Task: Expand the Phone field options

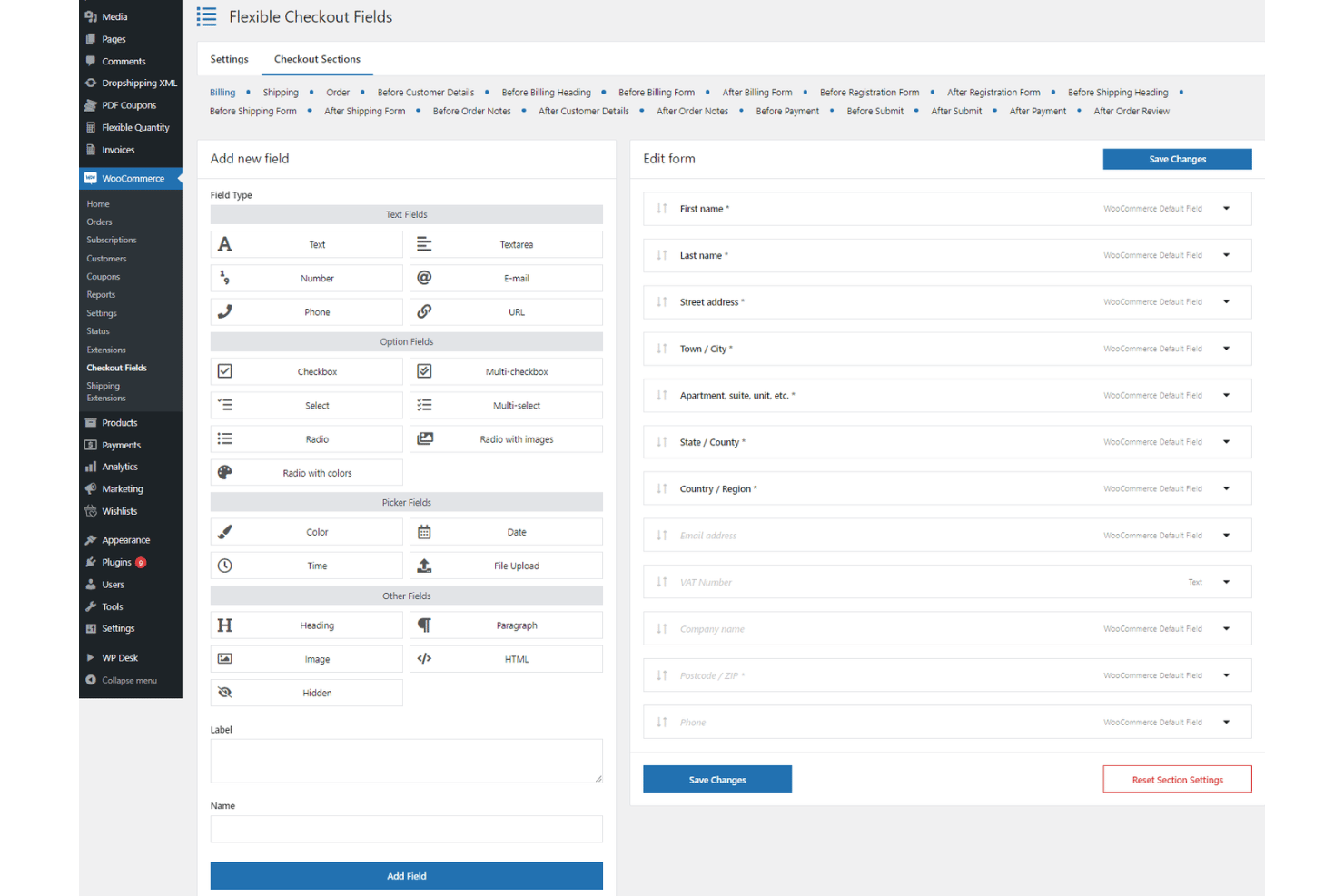Action: 1226,723
